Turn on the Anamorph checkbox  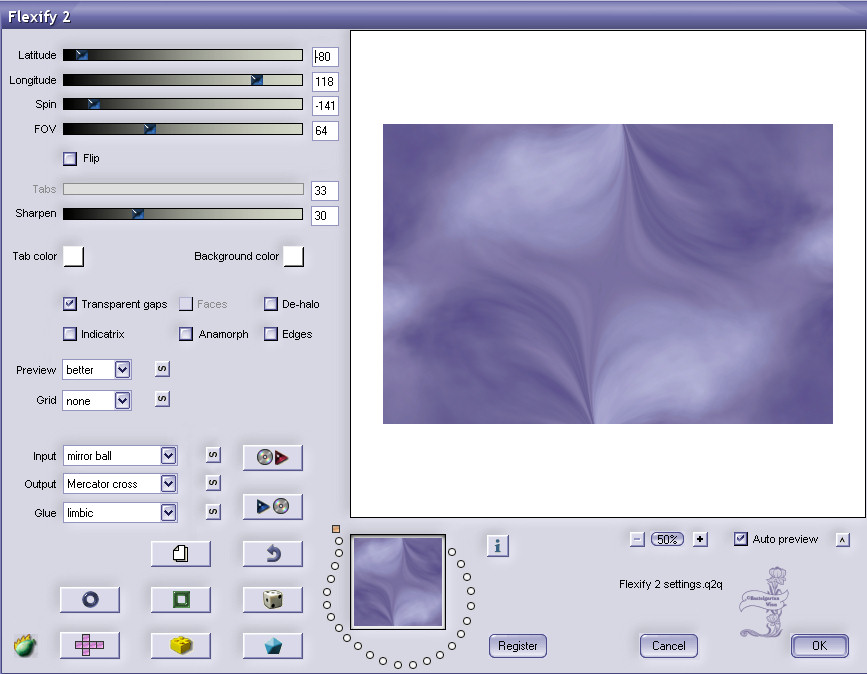click(186, 334)
